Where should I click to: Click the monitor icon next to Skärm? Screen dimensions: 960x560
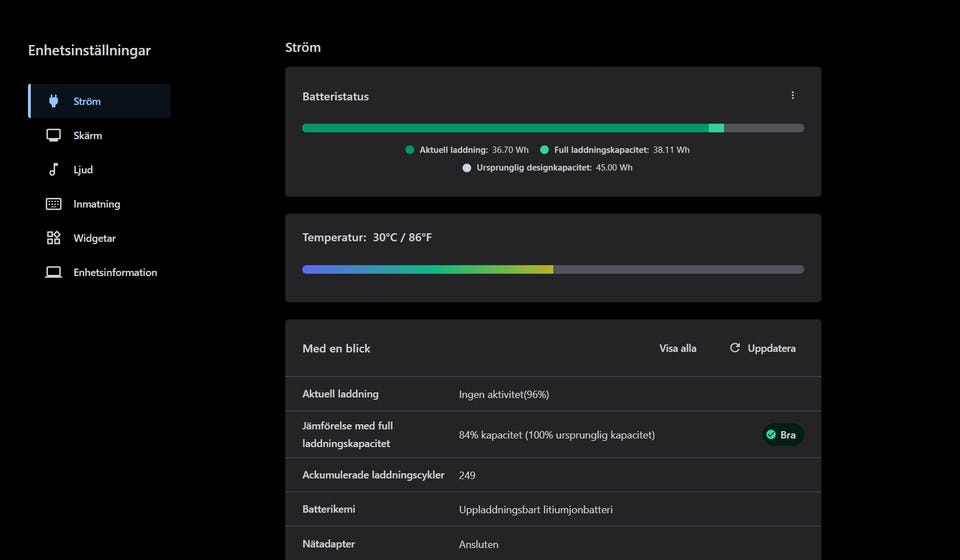(54, 135)
